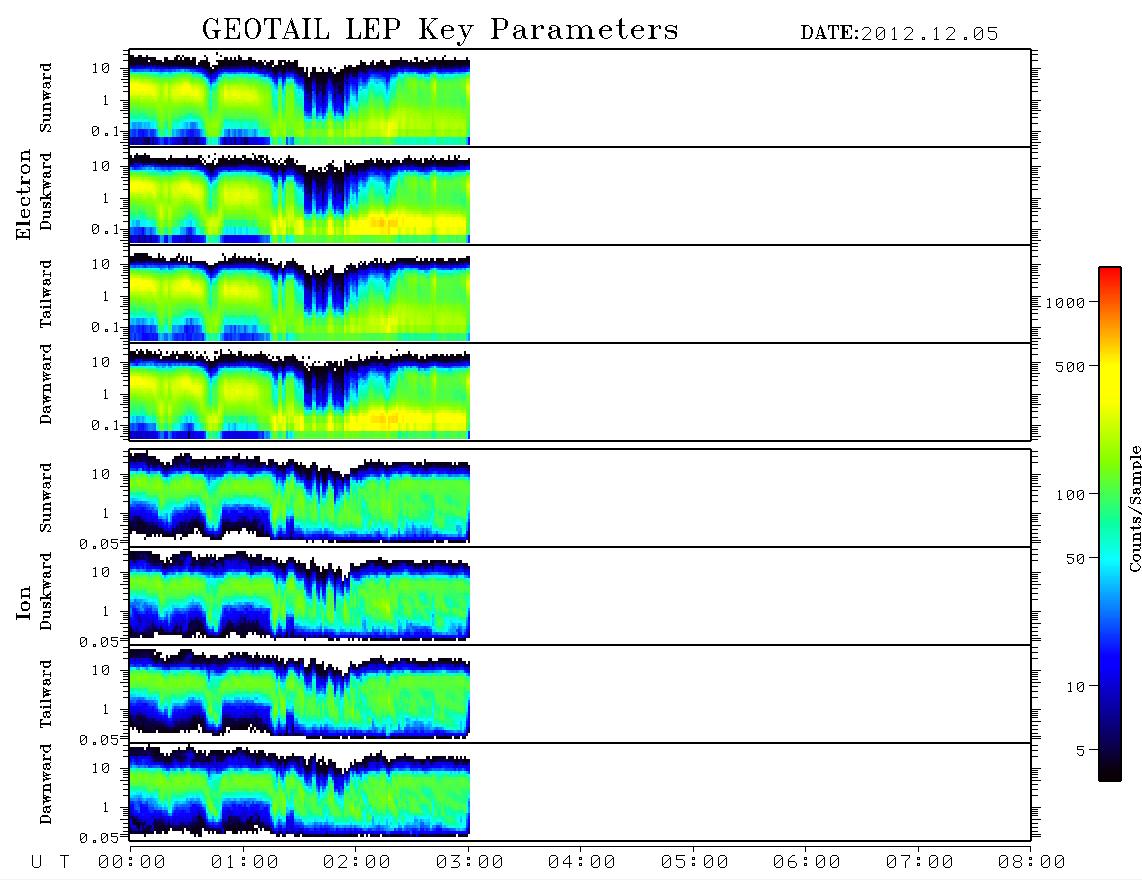Select the 03:00 time tick label
1142x880 pixels.
coord(470,863)
